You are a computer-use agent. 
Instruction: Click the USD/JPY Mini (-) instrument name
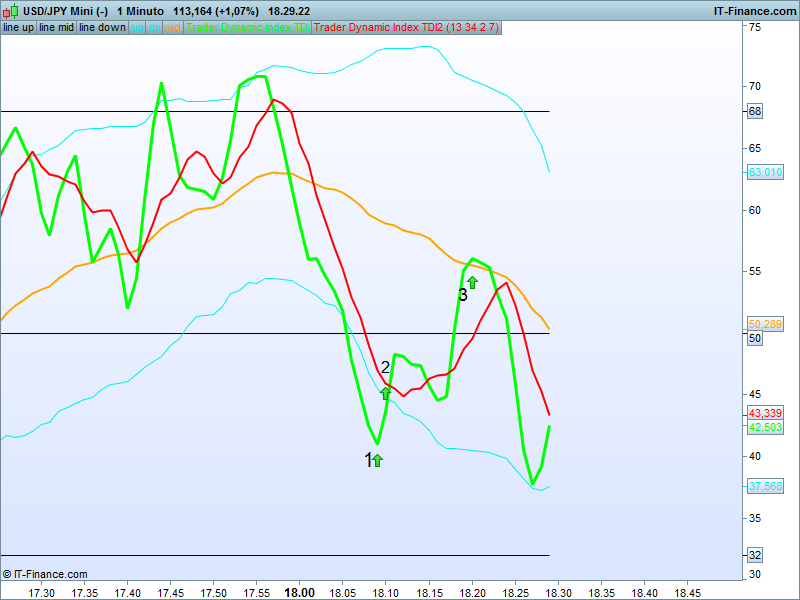65,11
